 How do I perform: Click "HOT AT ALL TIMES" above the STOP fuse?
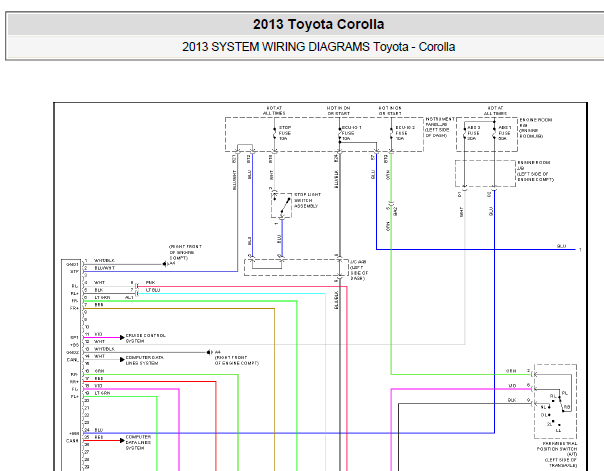click(274, 111)
